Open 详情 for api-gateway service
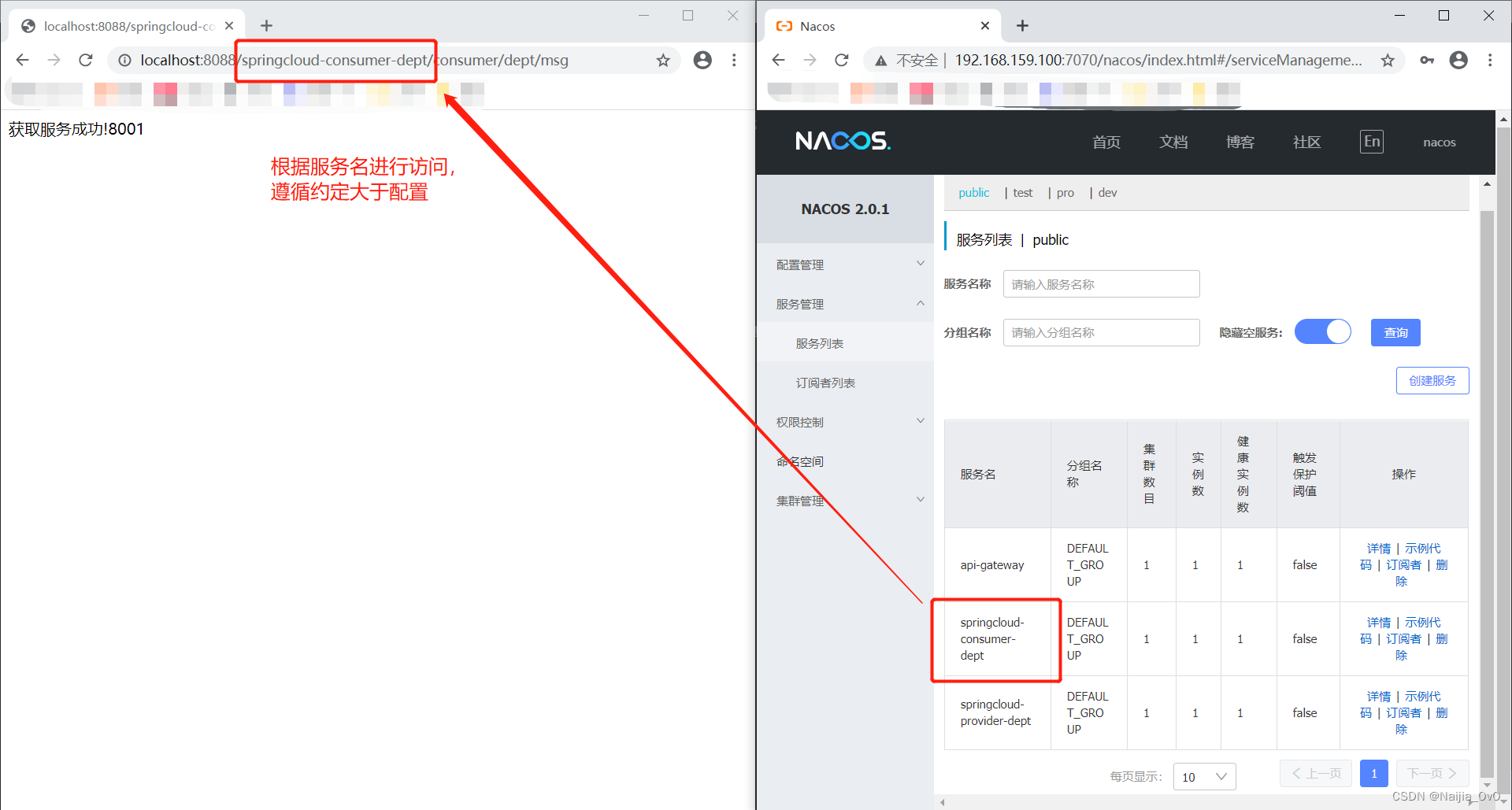This screenshot has width=1512, height=810. coord(1379,549)
